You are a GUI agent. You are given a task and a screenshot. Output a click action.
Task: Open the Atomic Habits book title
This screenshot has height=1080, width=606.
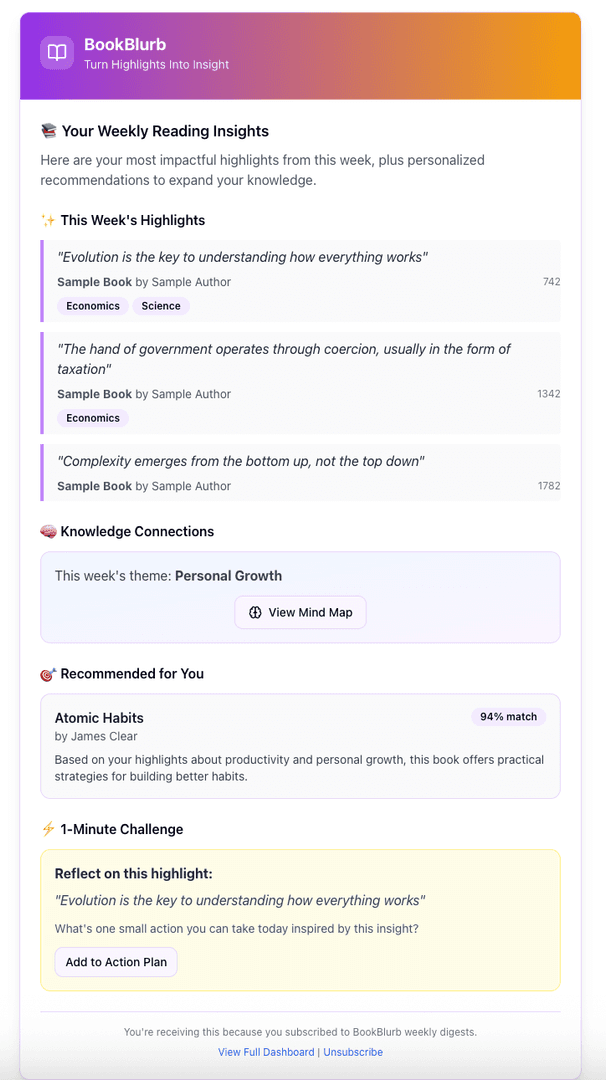point(99,718)
